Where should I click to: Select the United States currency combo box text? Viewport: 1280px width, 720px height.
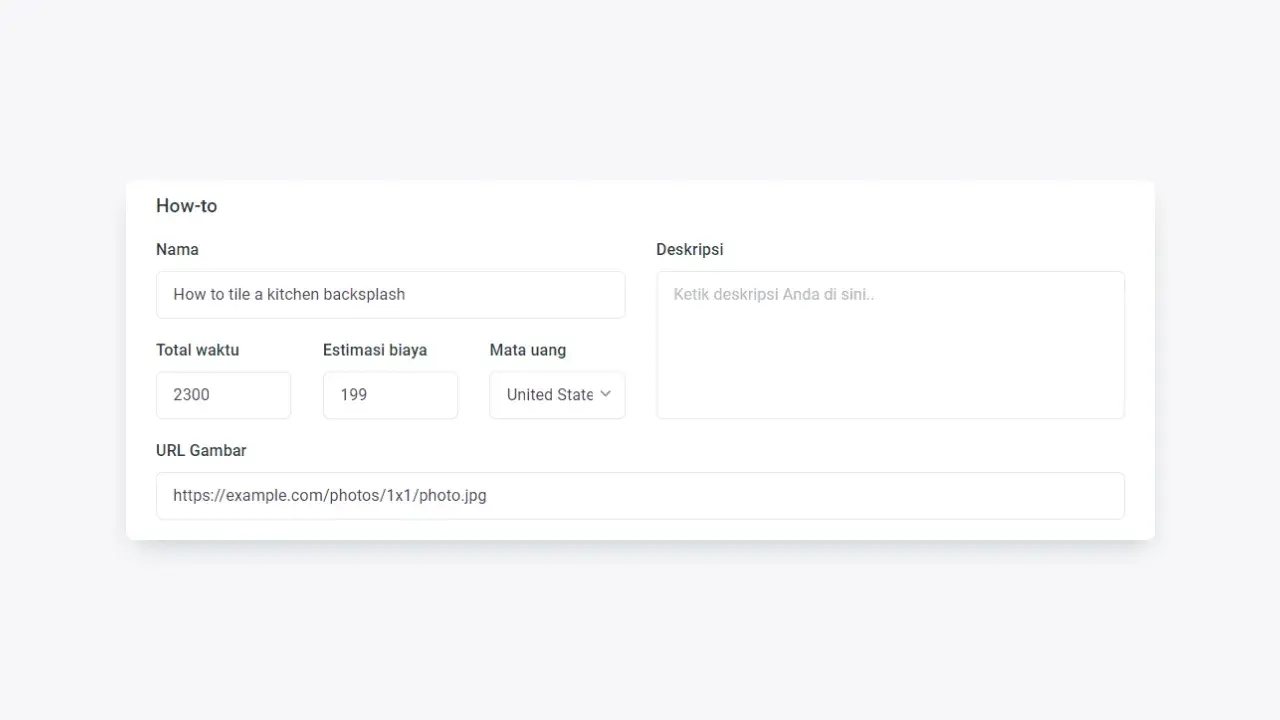[549, 395]
